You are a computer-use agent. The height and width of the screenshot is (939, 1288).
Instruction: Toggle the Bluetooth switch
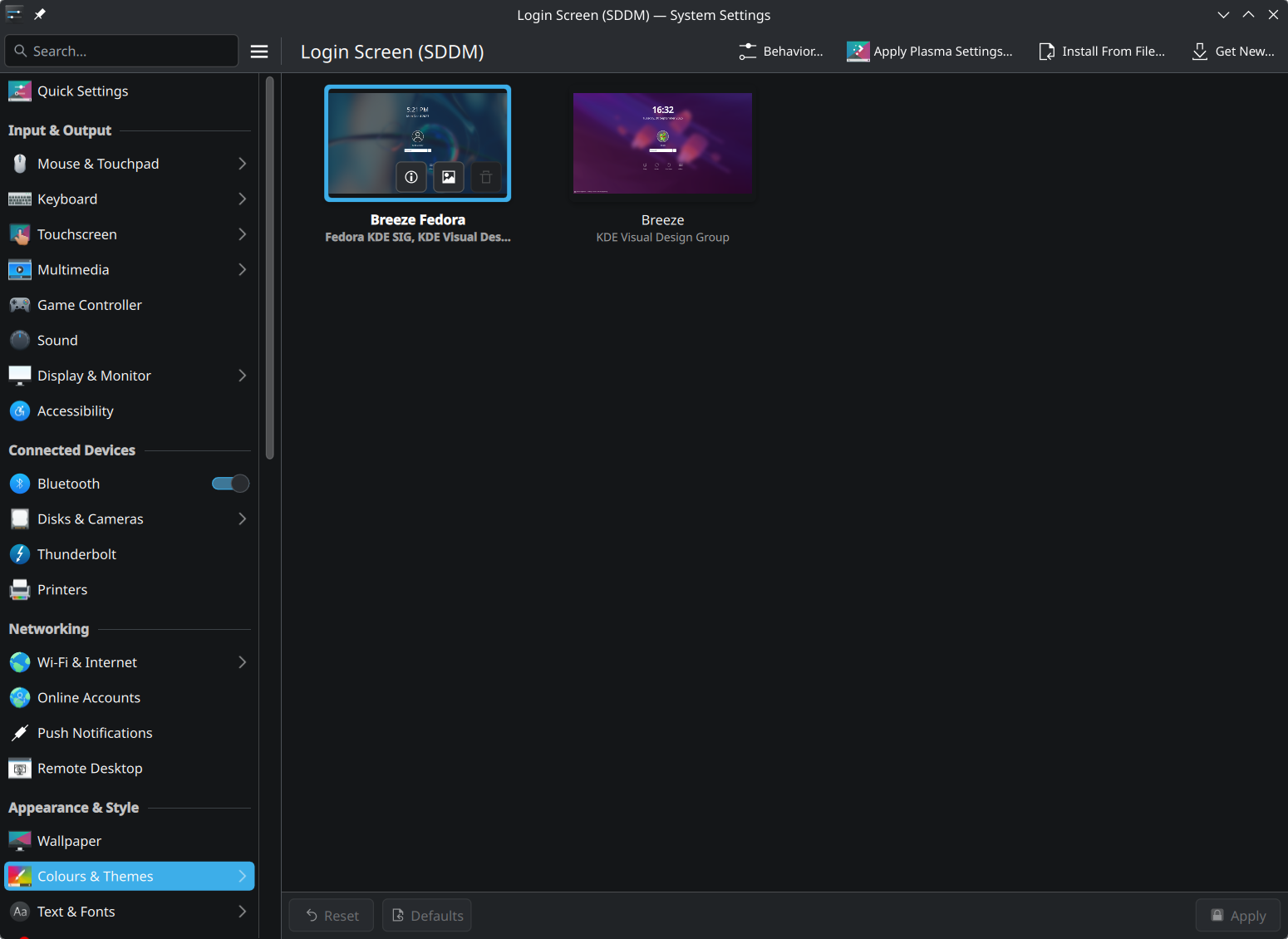coord(230,484)
